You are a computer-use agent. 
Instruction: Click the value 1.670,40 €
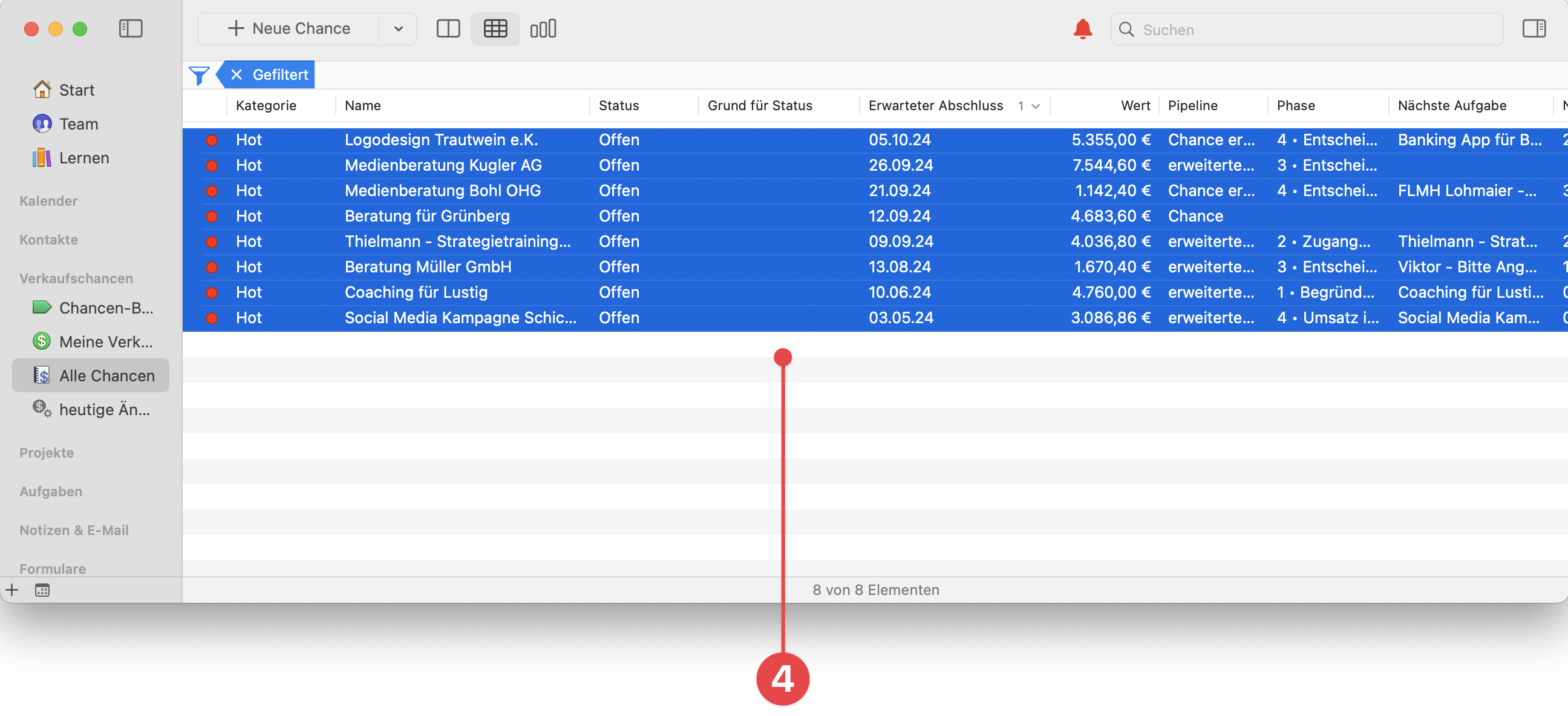[x=1111, y=268]
